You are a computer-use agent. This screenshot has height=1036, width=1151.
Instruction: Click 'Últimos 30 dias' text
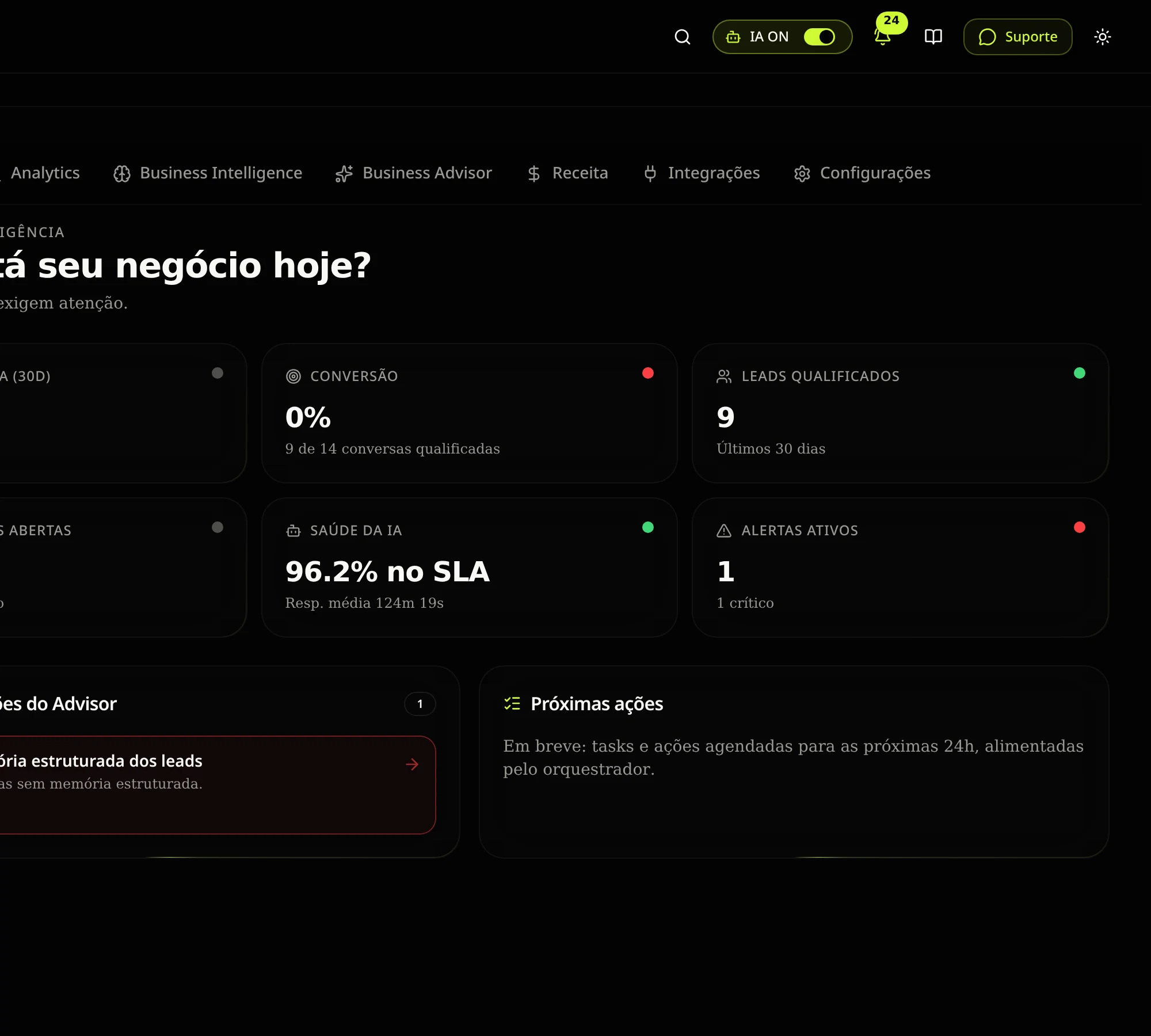tap(771, 448)
